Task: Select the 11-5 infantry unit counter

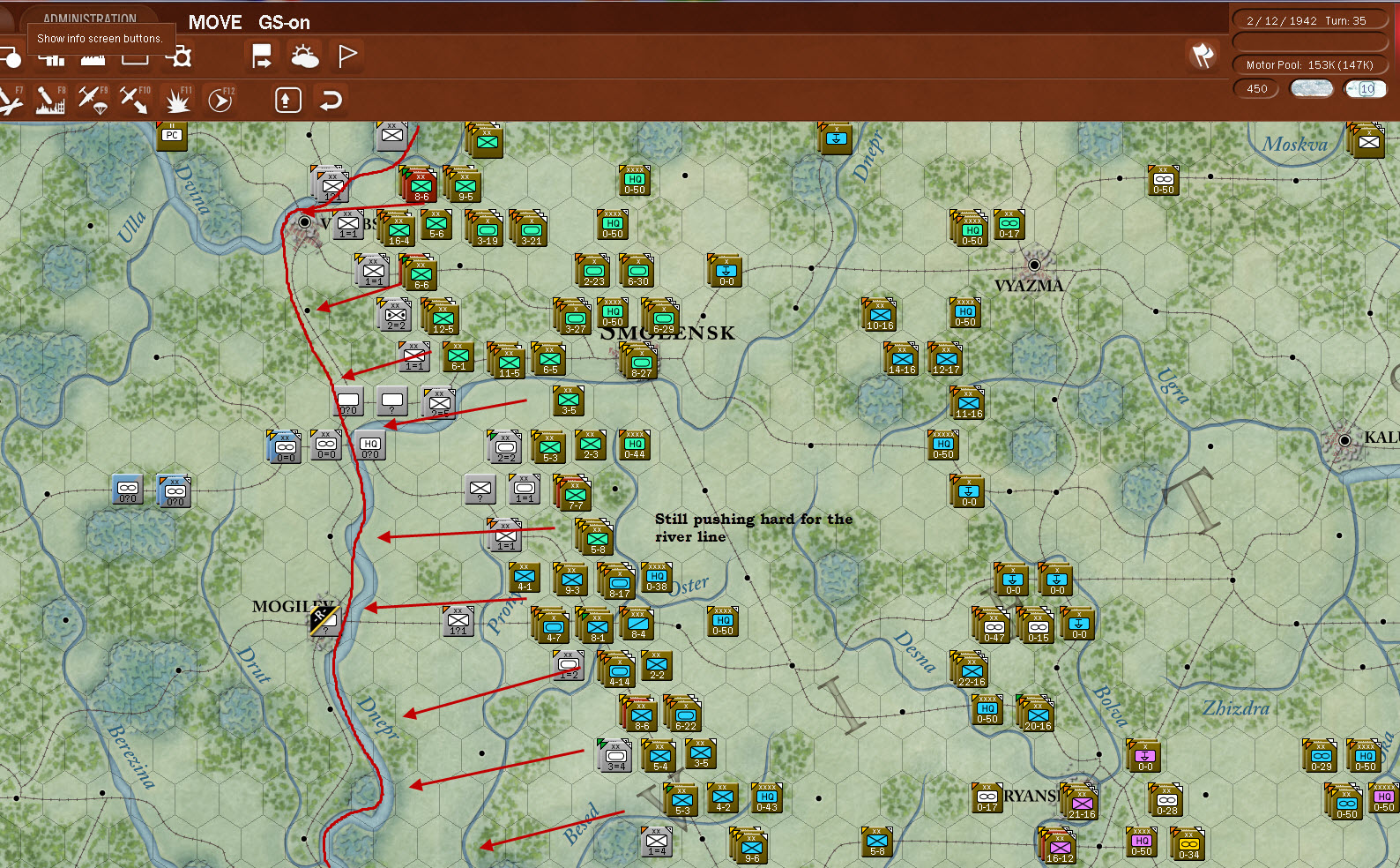Action: 509,362
